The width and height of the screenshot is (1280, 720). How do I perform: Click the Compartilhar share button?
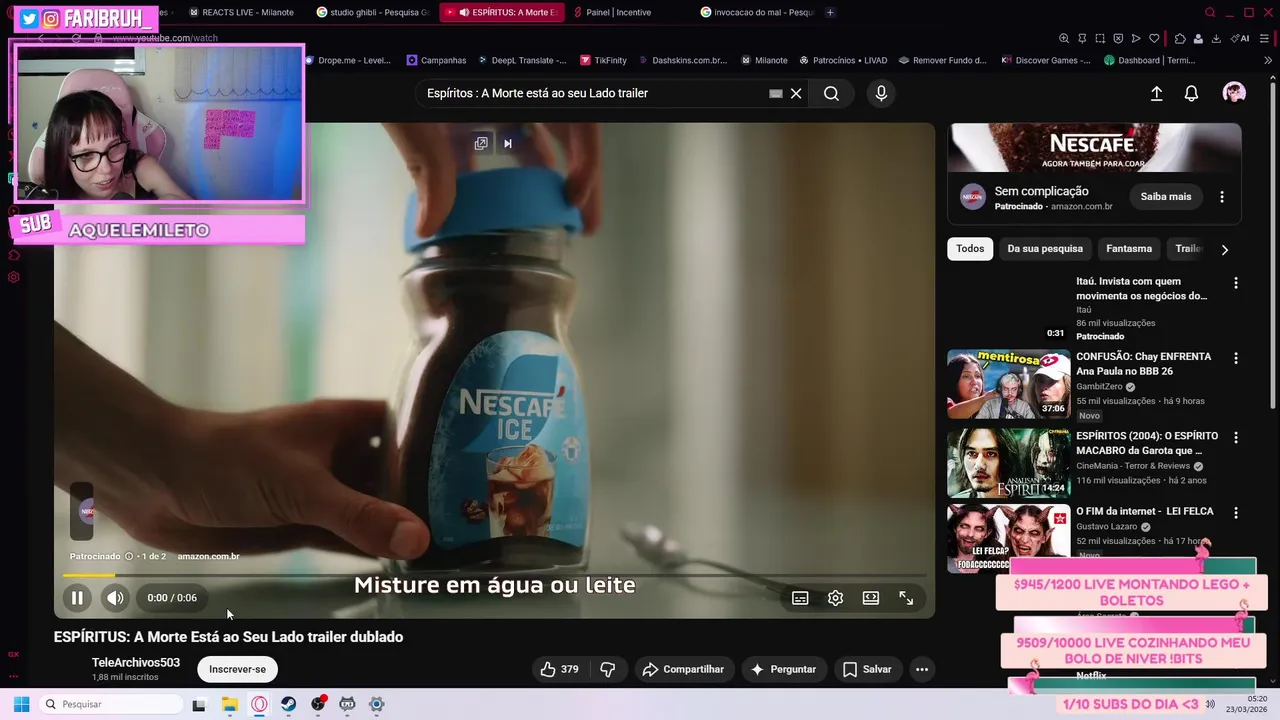[x=683, y=669]
